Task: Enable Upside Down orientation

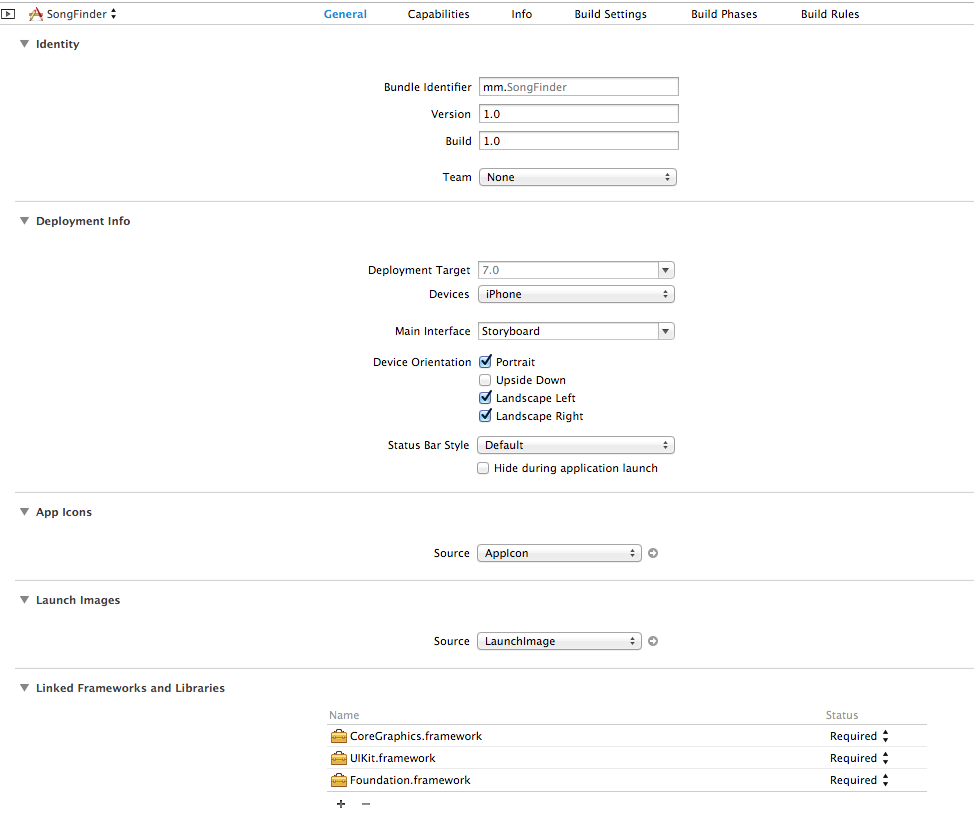Action: coord(485,380)
